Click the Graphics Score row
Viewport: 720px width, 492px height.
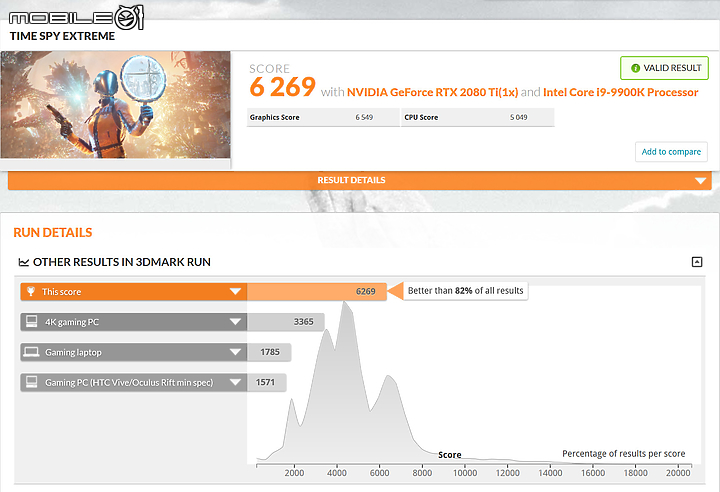323,117
